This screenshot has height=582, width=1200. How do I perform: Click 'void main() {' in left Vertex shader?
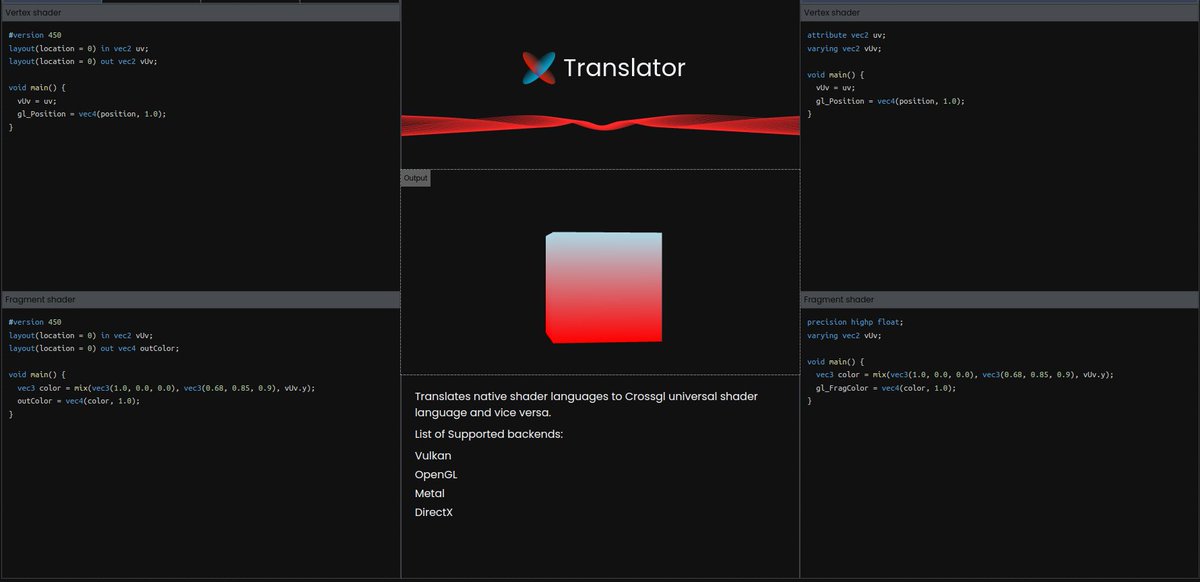pyautogui.click(x=37, y=88)
